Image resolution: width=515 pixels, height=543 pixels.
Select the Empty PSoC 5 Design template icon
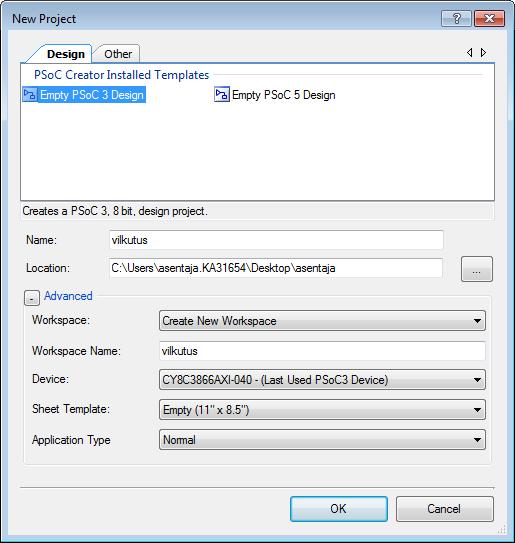coord(222,95)
